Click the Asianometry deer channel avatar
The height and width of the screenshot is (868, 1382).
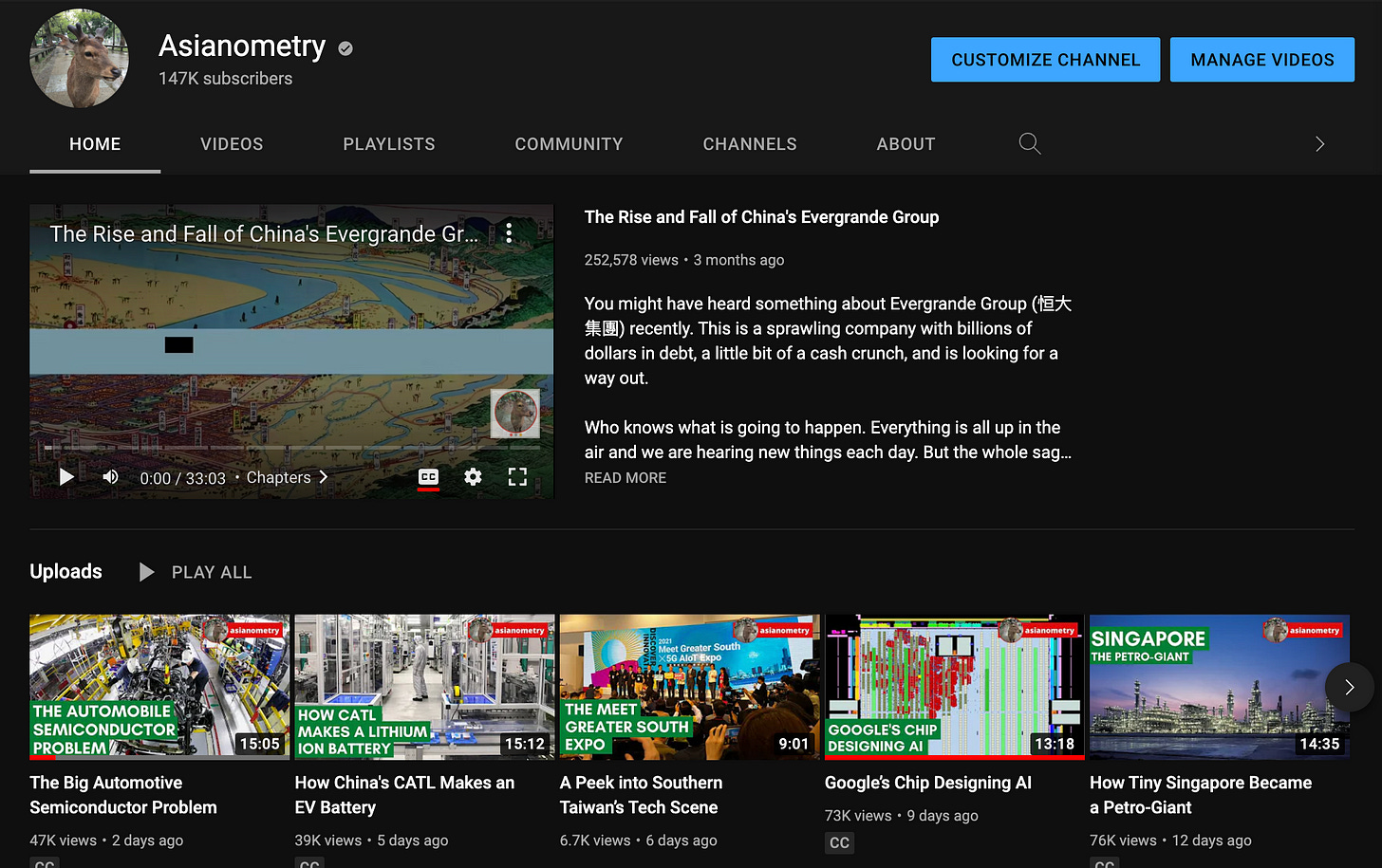(x=80, y=58)
